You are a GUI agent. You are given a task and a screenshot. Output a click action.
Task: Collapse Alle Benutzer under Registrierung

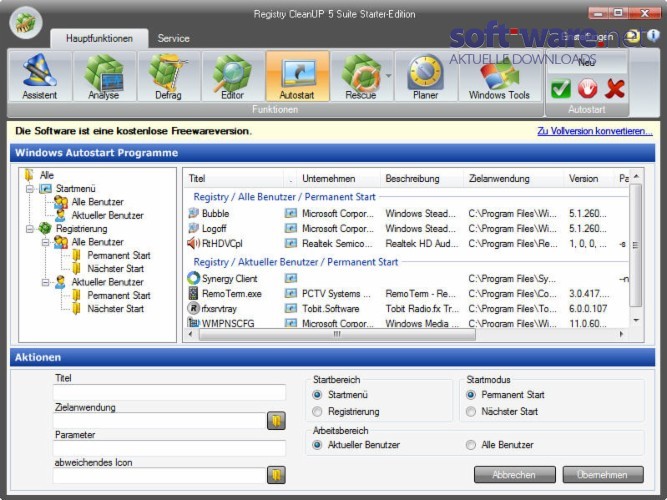[x=46, y=242]
